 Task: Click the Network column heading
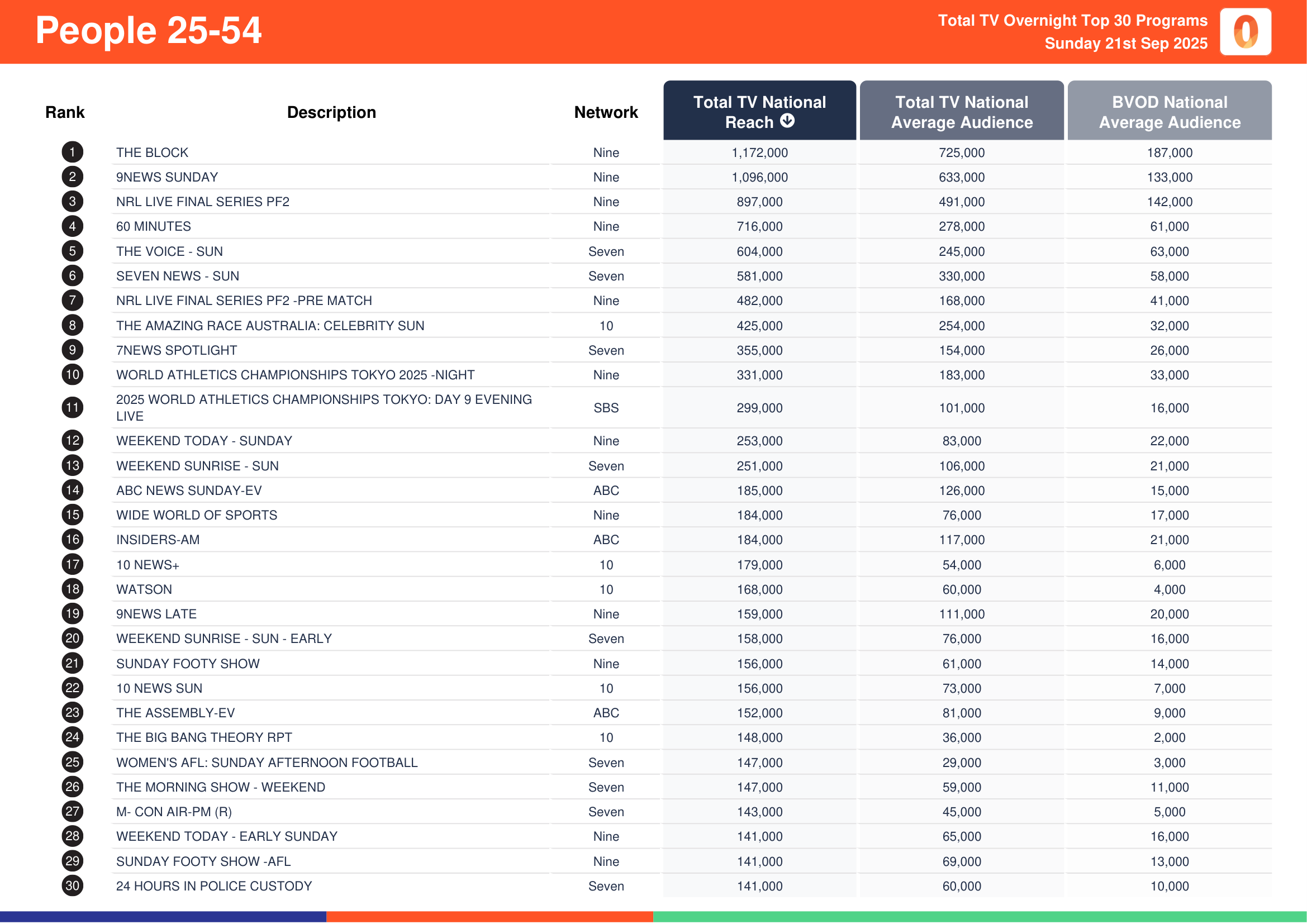tap(606, 112)
